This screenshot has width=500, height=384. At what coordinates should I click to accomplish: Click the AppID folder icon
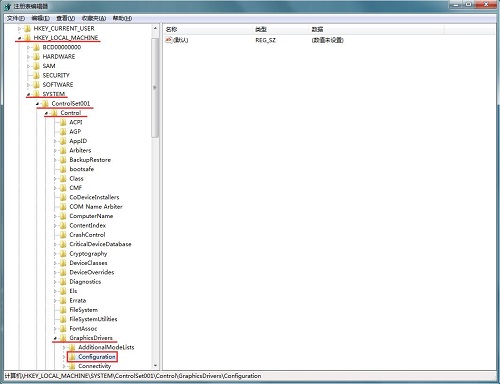[63, 141]
